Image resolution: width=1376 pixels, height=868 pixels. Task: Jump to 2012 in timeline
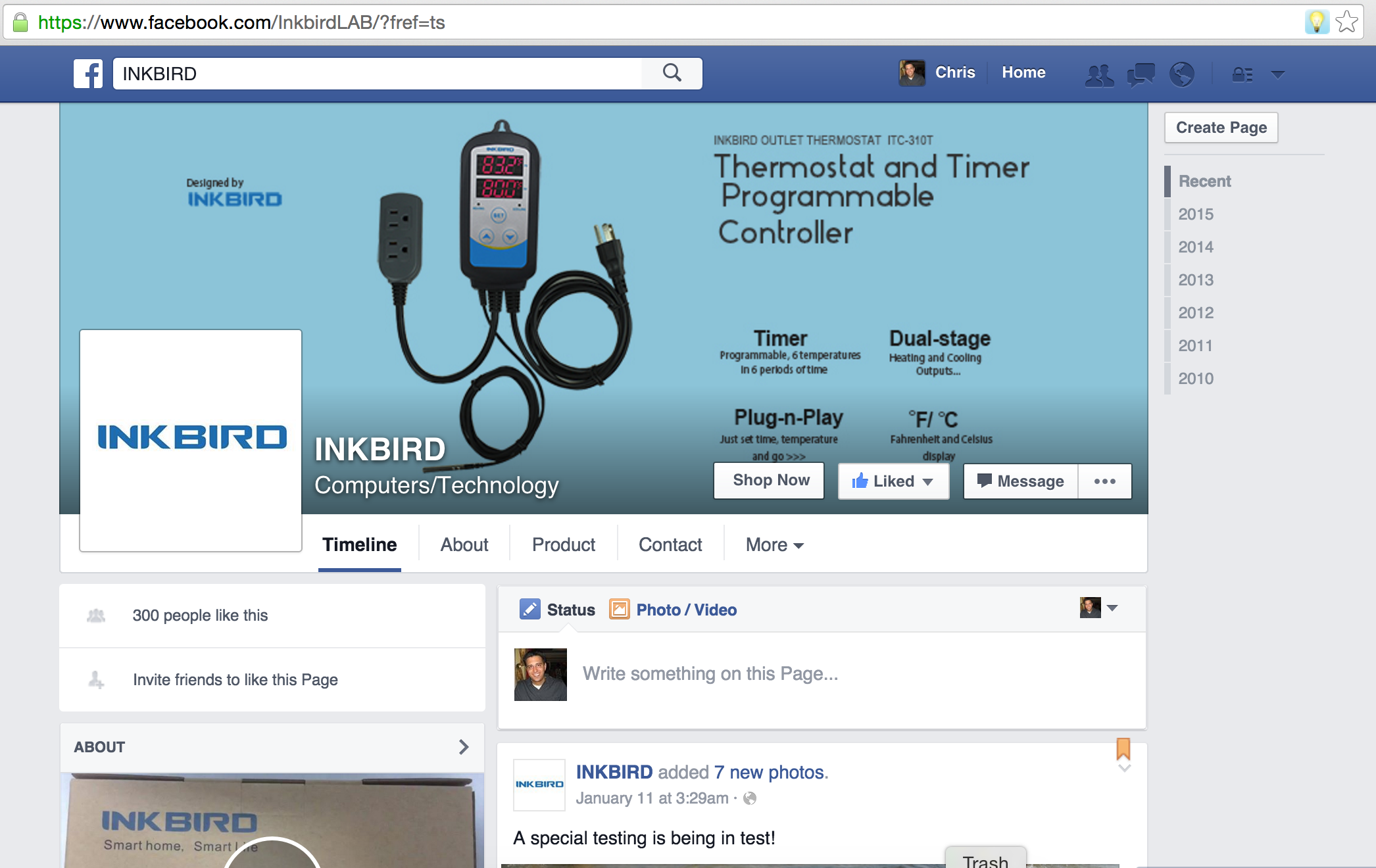tap(1196, 313)
